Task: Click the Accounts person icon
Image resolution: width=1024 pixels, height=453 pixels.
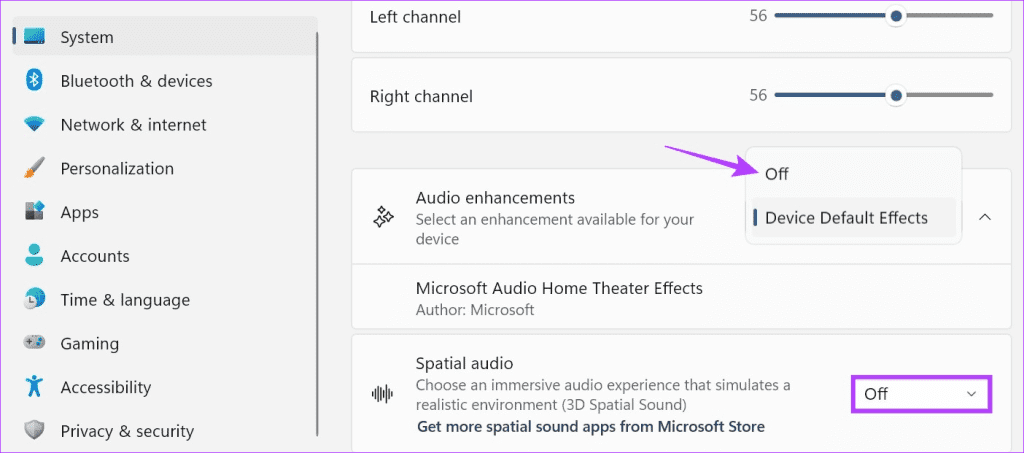Action: click(34, 256)
